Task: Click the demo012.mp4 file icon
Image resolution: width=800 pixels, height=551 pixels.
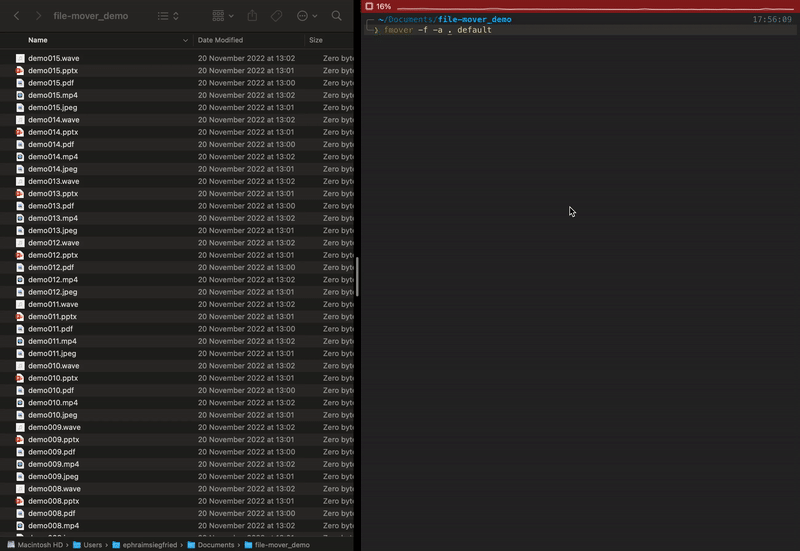Action: pos(20,280)
